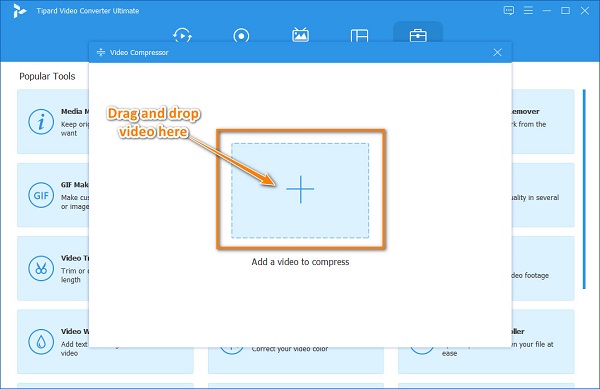Click 'Correct your video color' tool card
600x389 pixels.
[x=296, y=360]
